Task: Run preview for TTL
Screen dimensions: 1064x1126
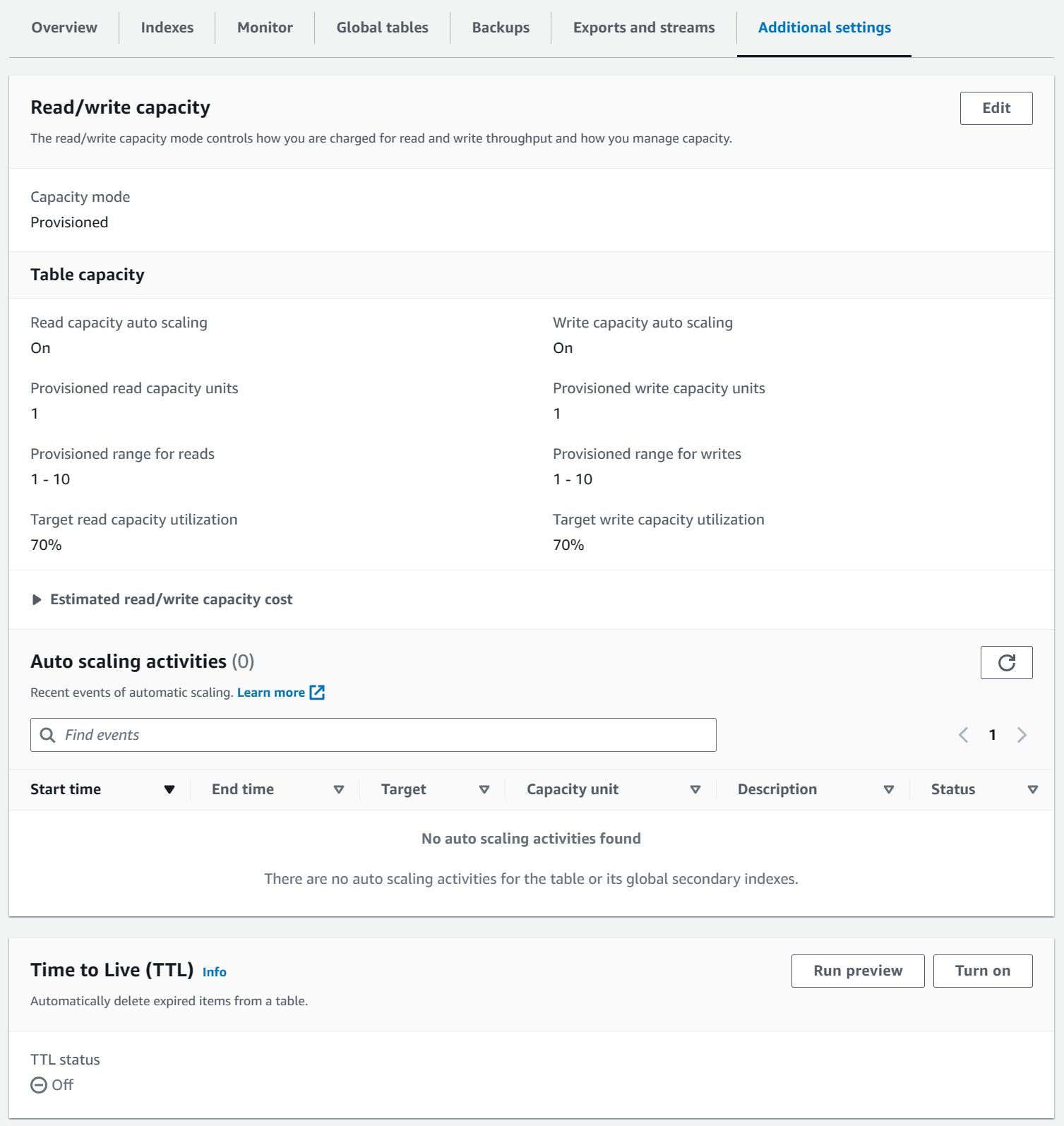Action: [858, 971]
